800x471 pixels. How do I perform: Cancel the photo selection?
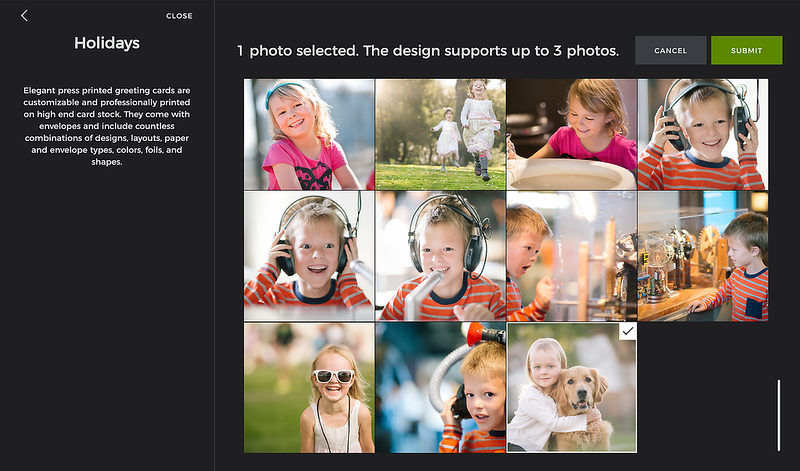click(x=670, y=51)
